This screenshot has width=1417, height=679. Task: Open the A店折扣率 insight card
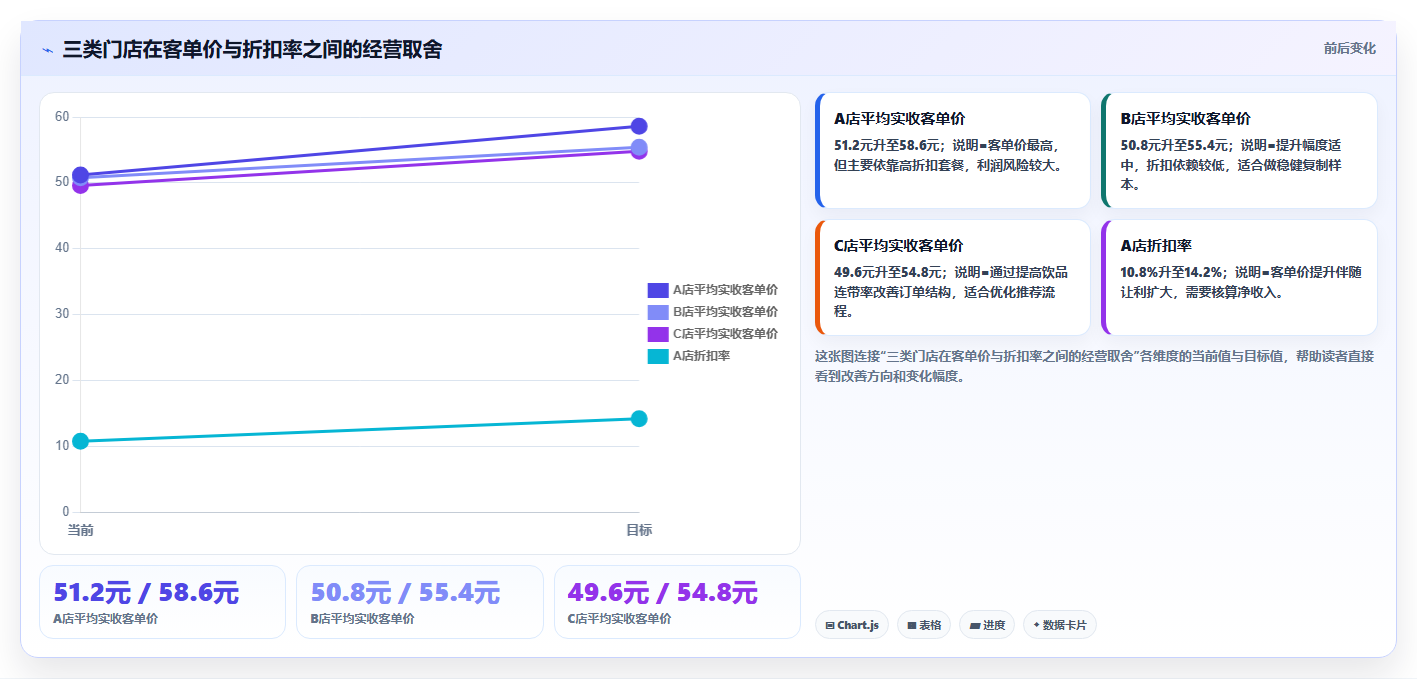pos(1239,277)
